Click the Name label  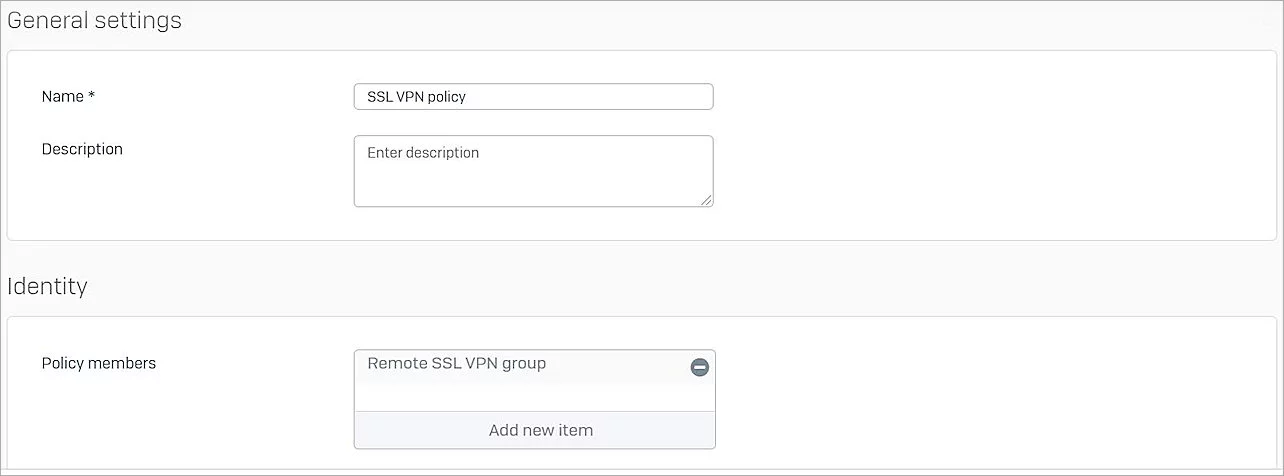[68, 97]
